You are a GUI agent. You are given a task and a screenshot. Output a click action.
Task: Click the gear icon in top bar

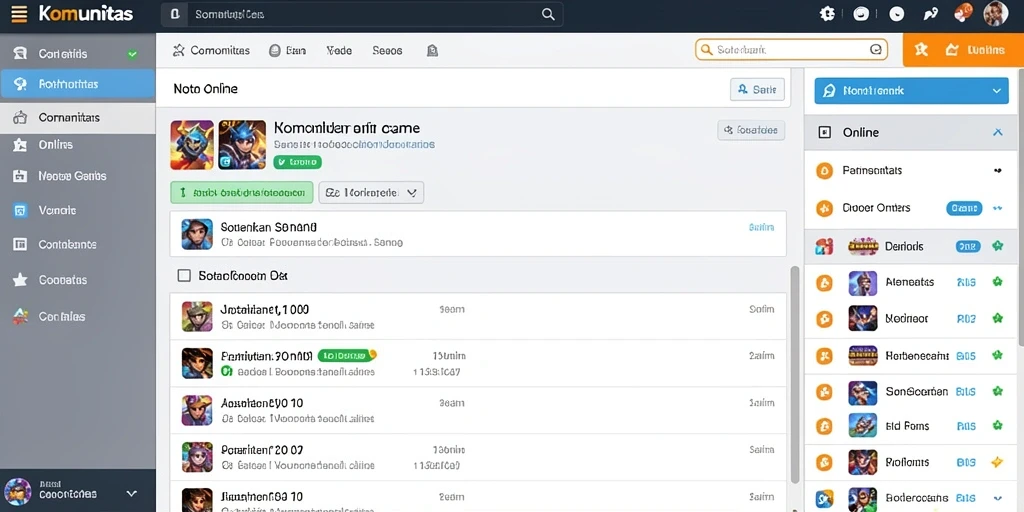pyautogui.click(x=827, y=14)
